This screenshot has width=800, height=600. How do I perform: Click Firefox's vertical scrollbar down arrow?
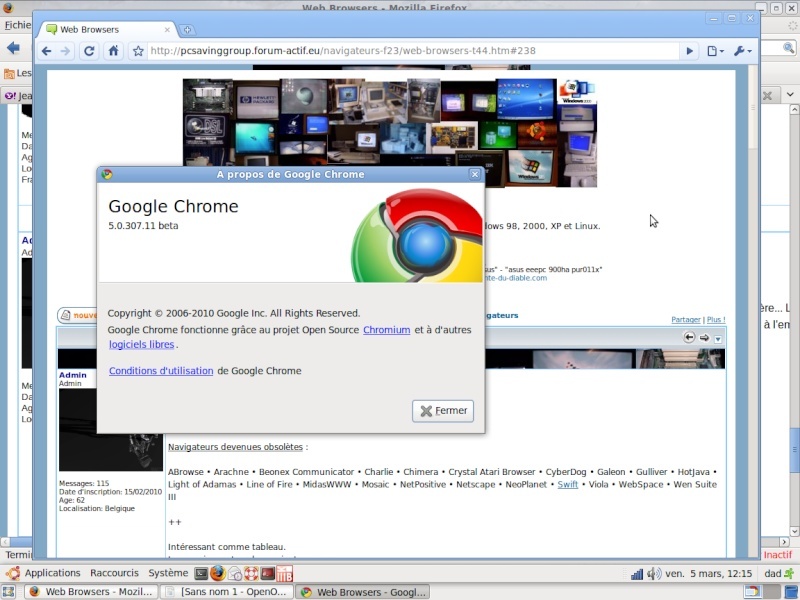(794, 532)
